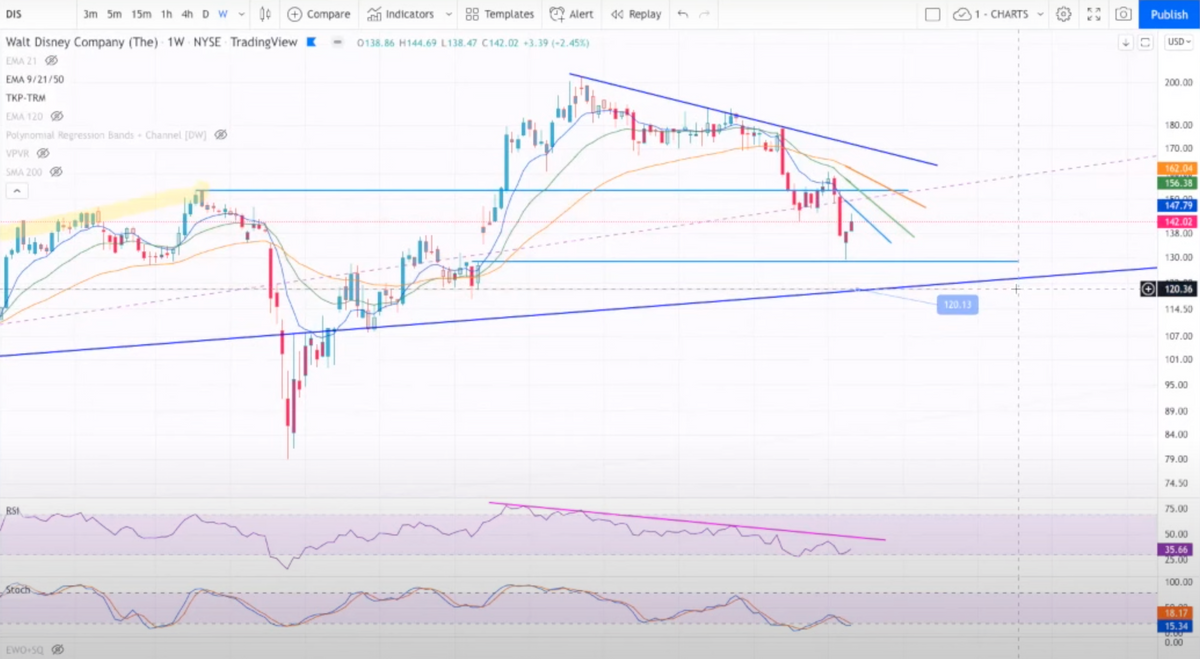Click the DIS symbol search field

click(38, 14)
